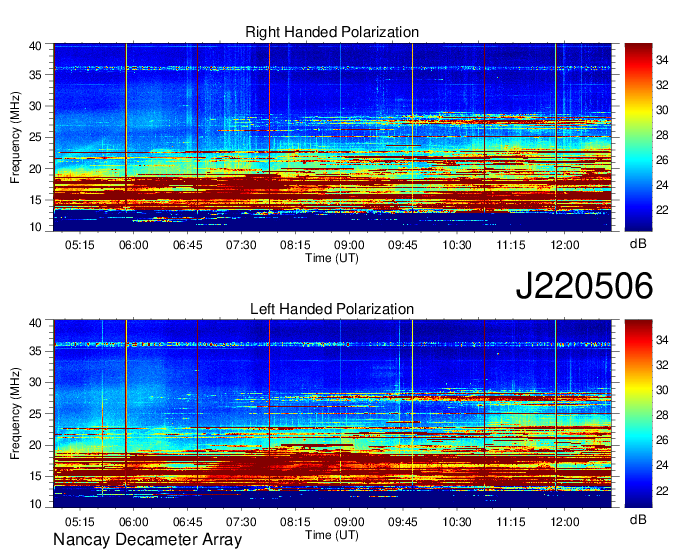Click the "dB" unit under the Left Handed colorbar

coord(638,520)
